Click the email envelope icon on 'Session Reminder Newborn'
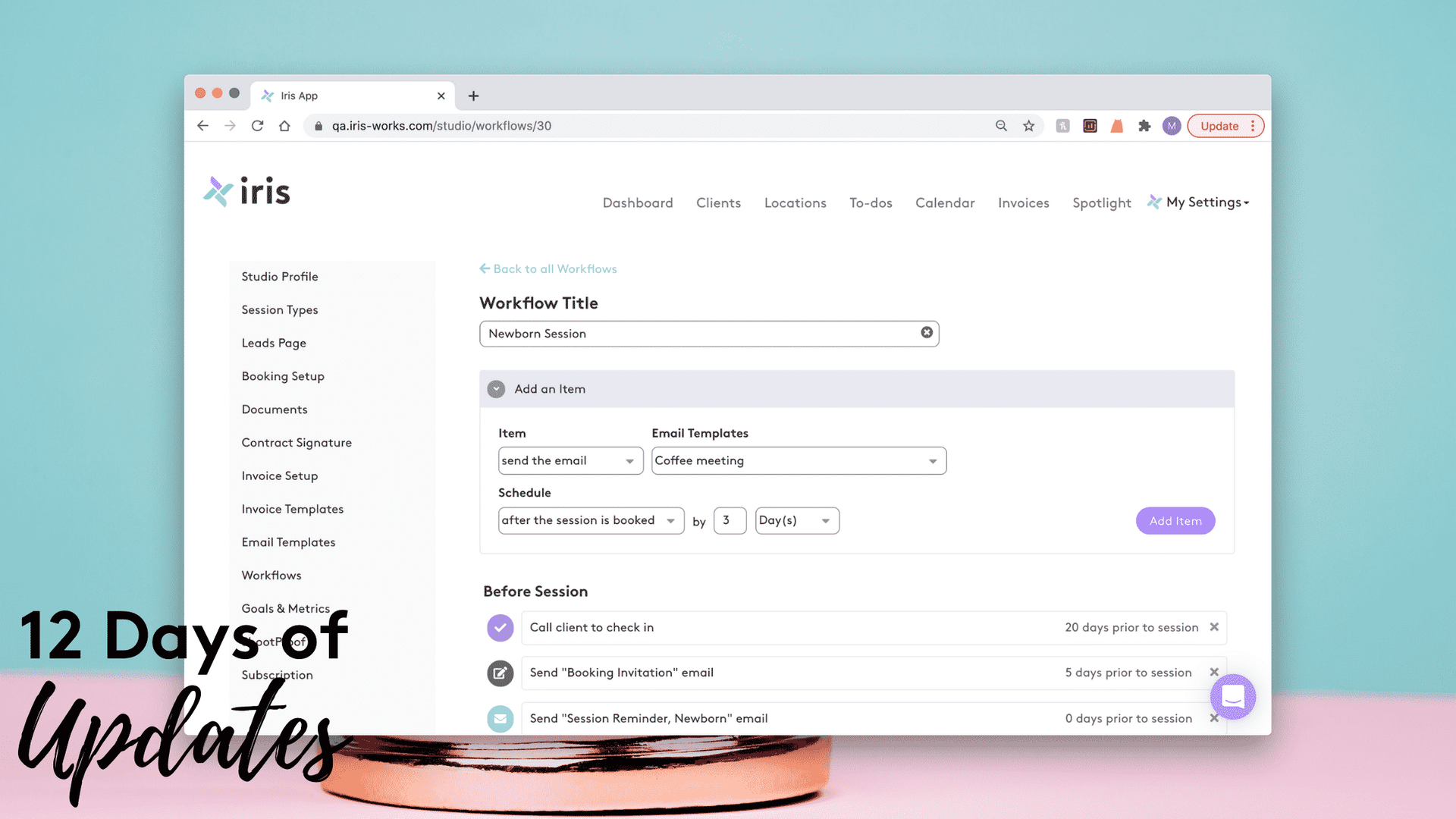Image resolution: width=1456 pixels, height=819 pixels. (499, 718)
